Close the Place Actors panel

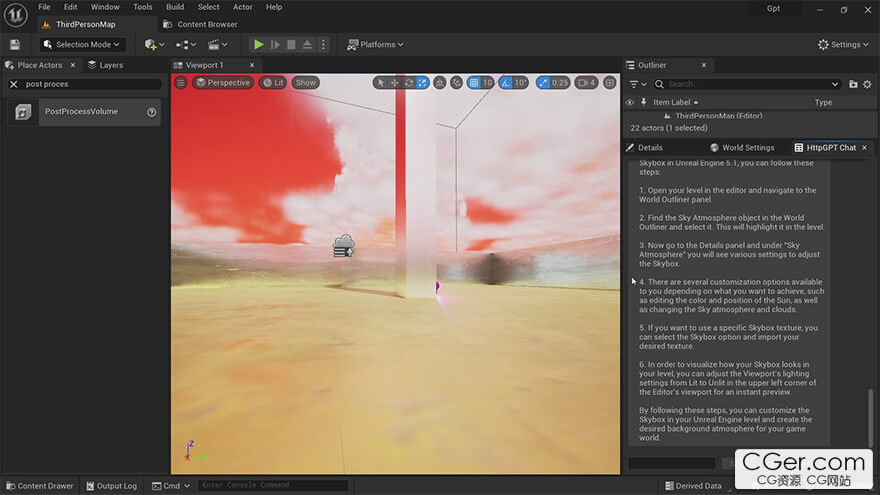[x=72, y=65]
